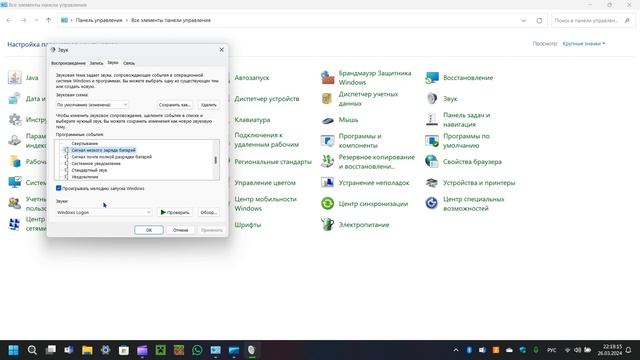The height and width of the screenshot is (360, 640).
Task: Switch to the Запись tab
Action: [96, 63]
